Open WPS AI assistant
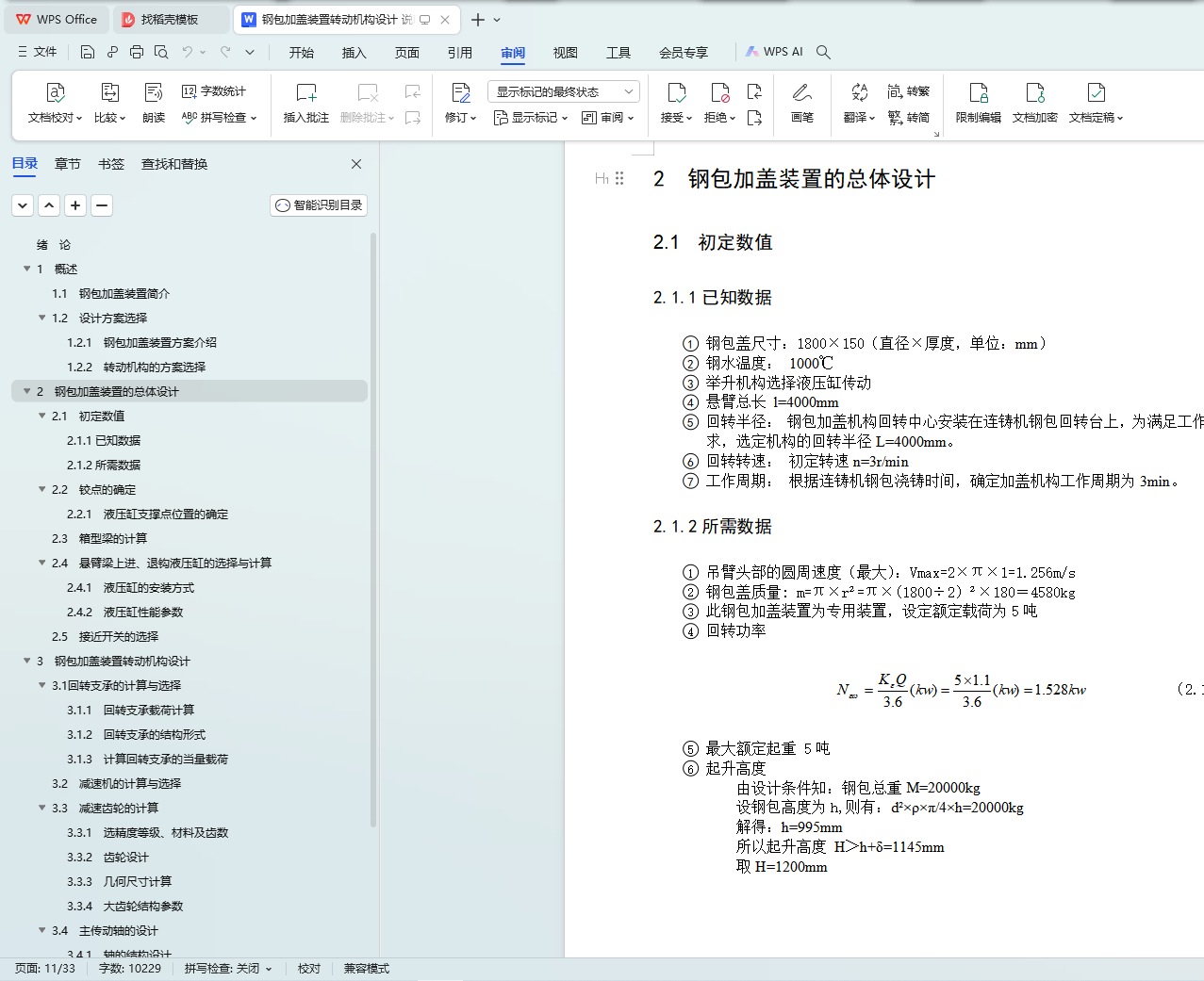Viewport: 1204px width, 981px height. coord(775,52)
